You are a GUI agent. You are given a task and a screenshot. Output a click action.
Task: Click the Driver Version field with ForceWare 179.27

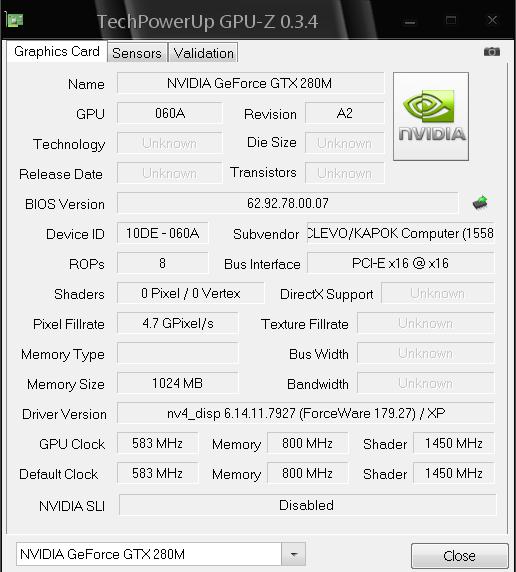[306, 413]
